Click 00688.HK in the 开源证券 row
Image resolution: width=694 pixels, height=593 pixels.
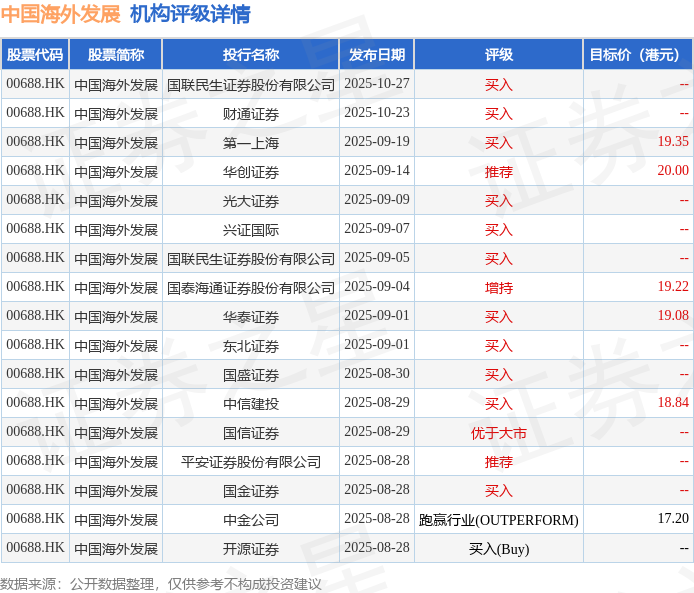pos(35,547)
